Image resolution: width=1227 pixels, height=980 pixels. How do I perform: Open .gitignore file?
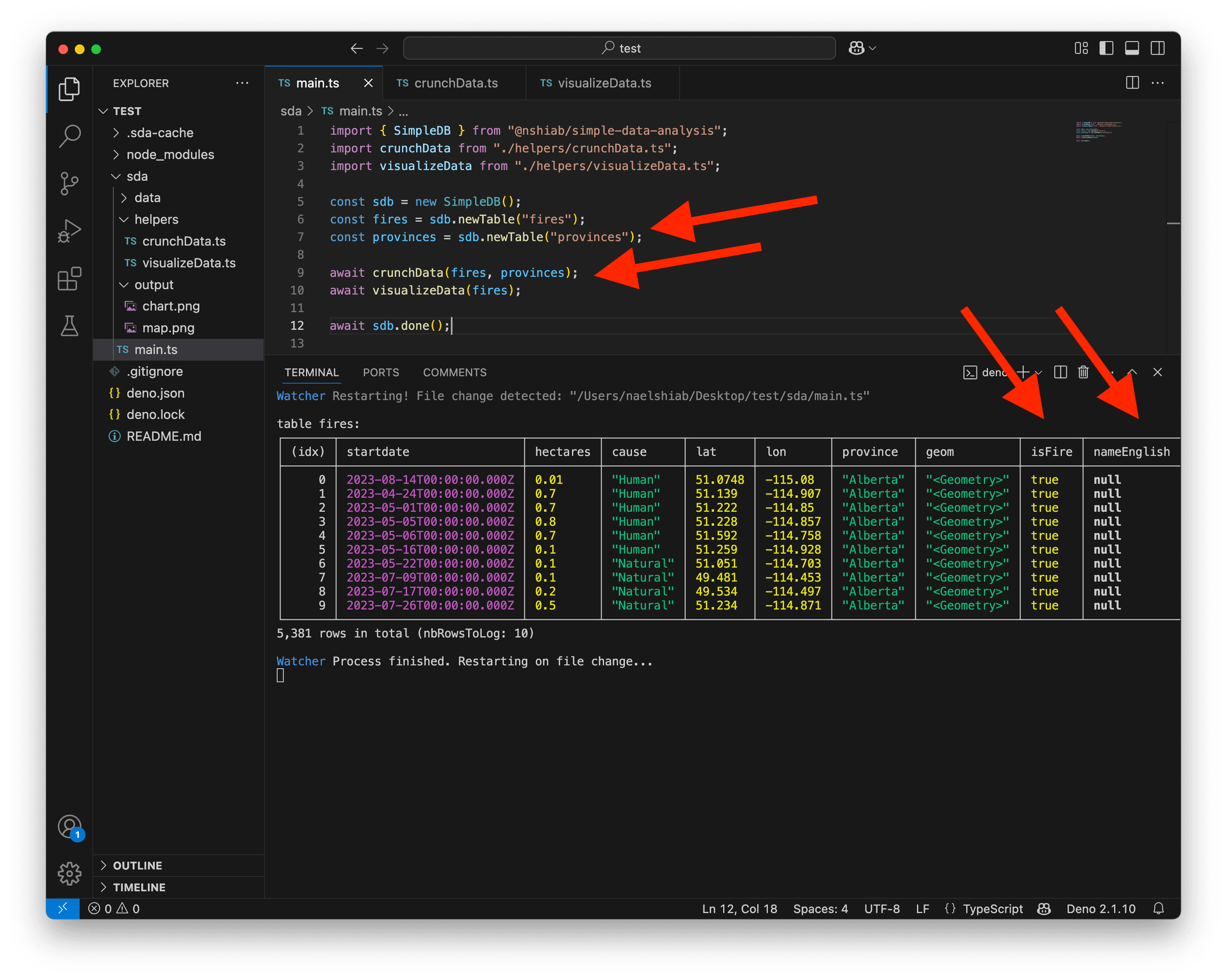click(x=178, y=372)
